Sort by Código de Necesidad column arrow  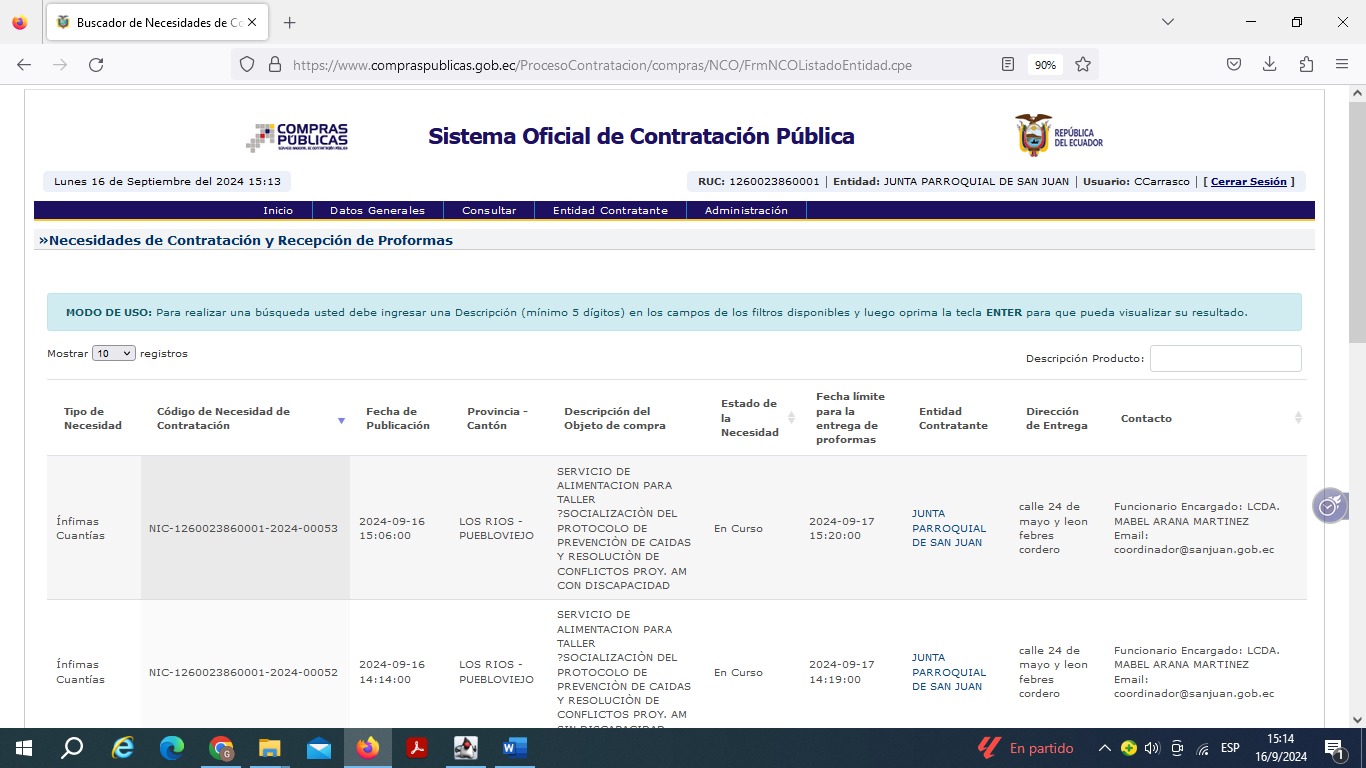point(341,420)
